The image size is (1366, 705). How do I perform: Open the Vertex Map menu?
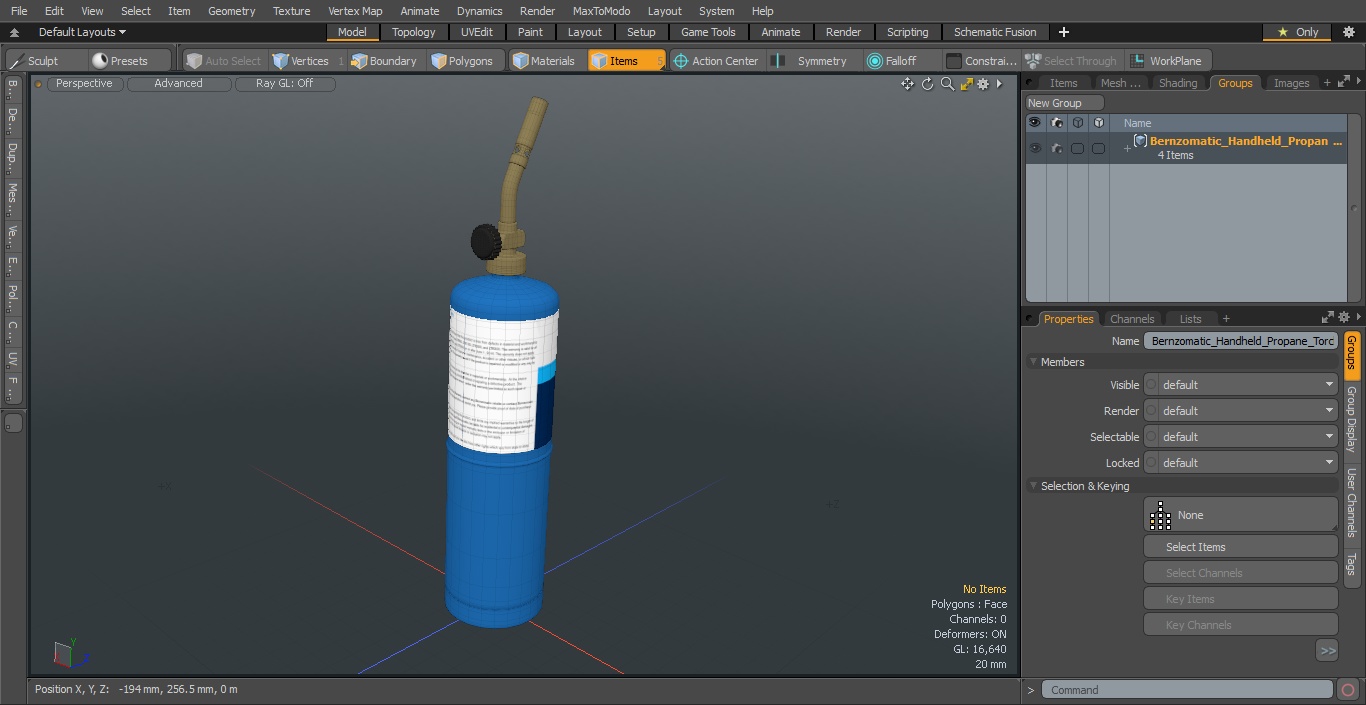coord(355,11)
